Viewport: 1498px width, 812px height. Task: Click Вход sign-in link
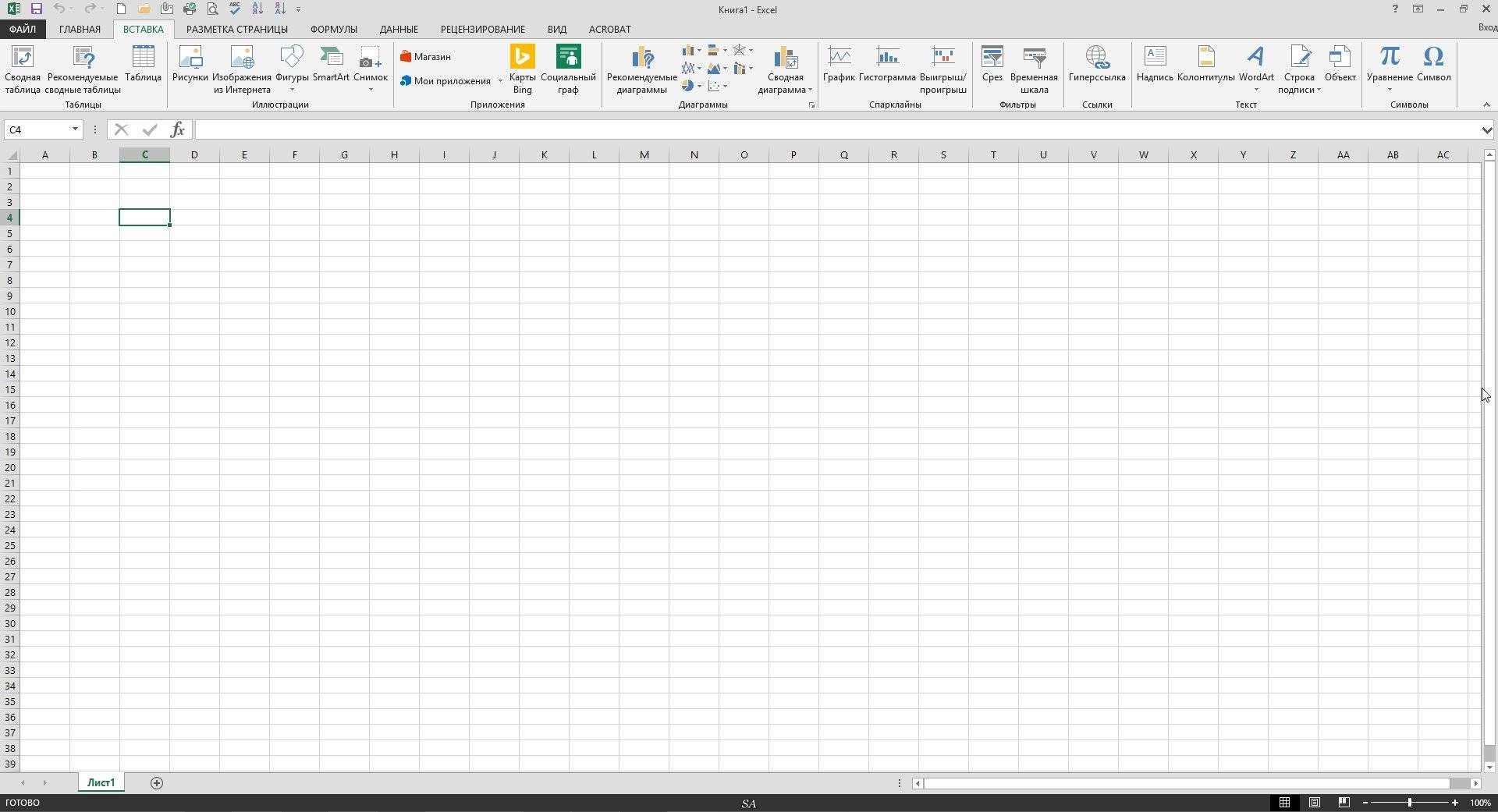click(1488, 27)
